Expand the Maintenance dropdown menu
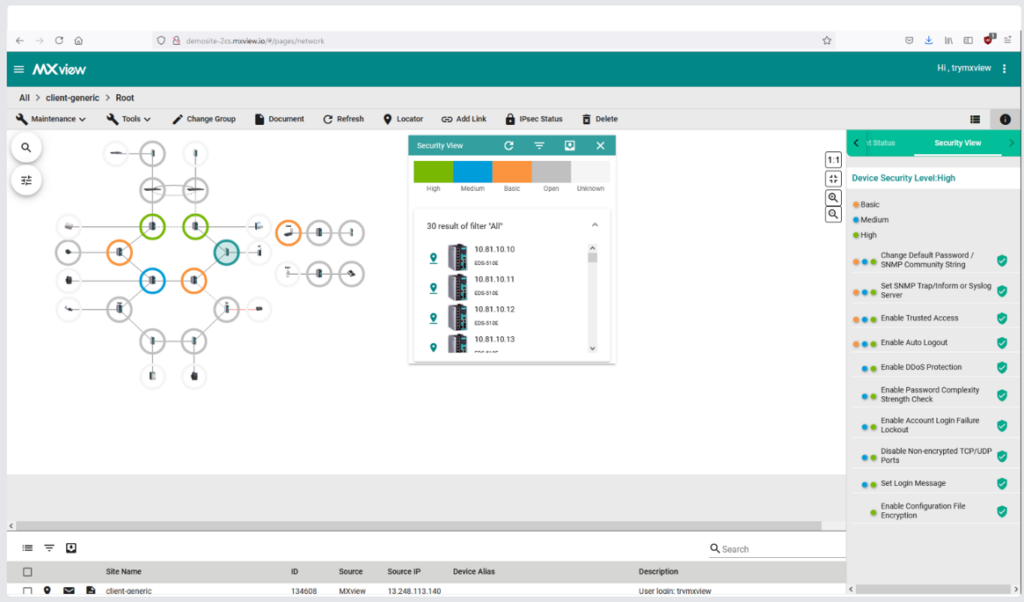Screen dimensions: 1024x602 pyautogui.click(x=51, y=119)
